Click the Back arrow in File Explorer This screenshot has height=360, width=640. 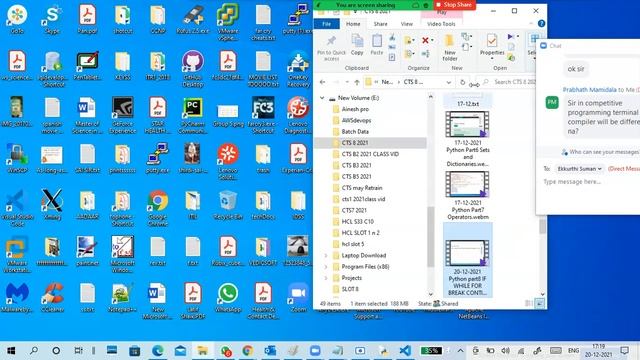(x=322, y=82)
